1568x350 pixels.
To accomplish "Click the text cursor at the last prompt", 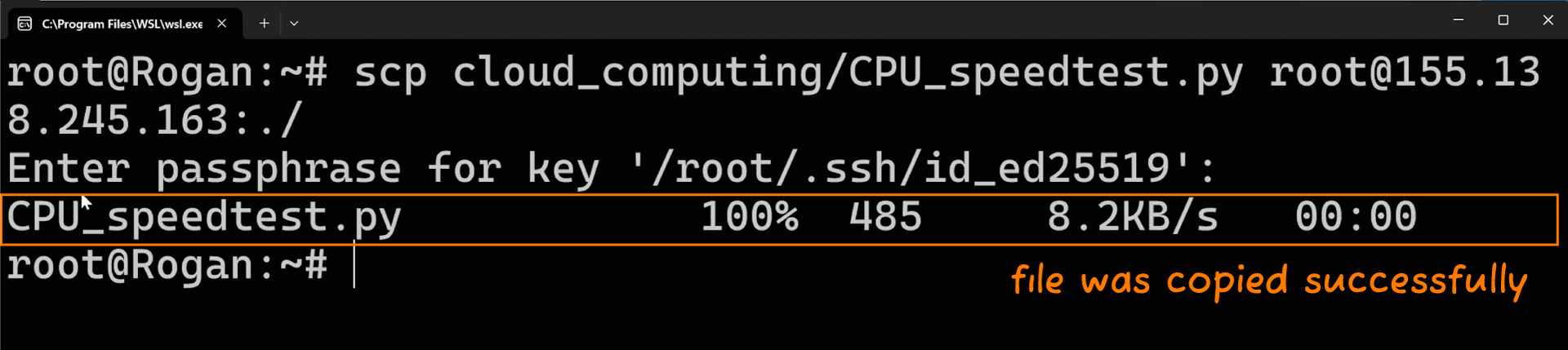I will point(354,264).
